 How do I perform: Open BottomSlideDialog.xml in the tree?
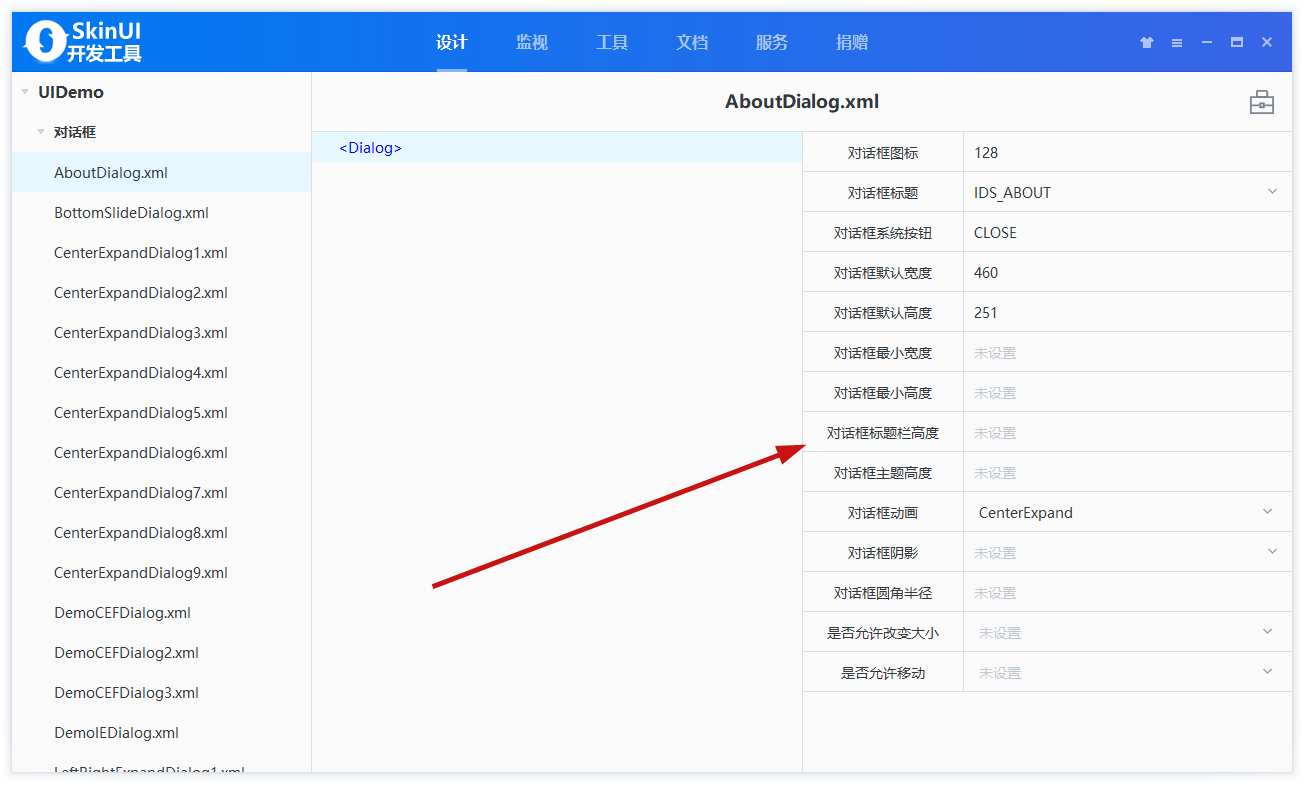click(162, 212)
